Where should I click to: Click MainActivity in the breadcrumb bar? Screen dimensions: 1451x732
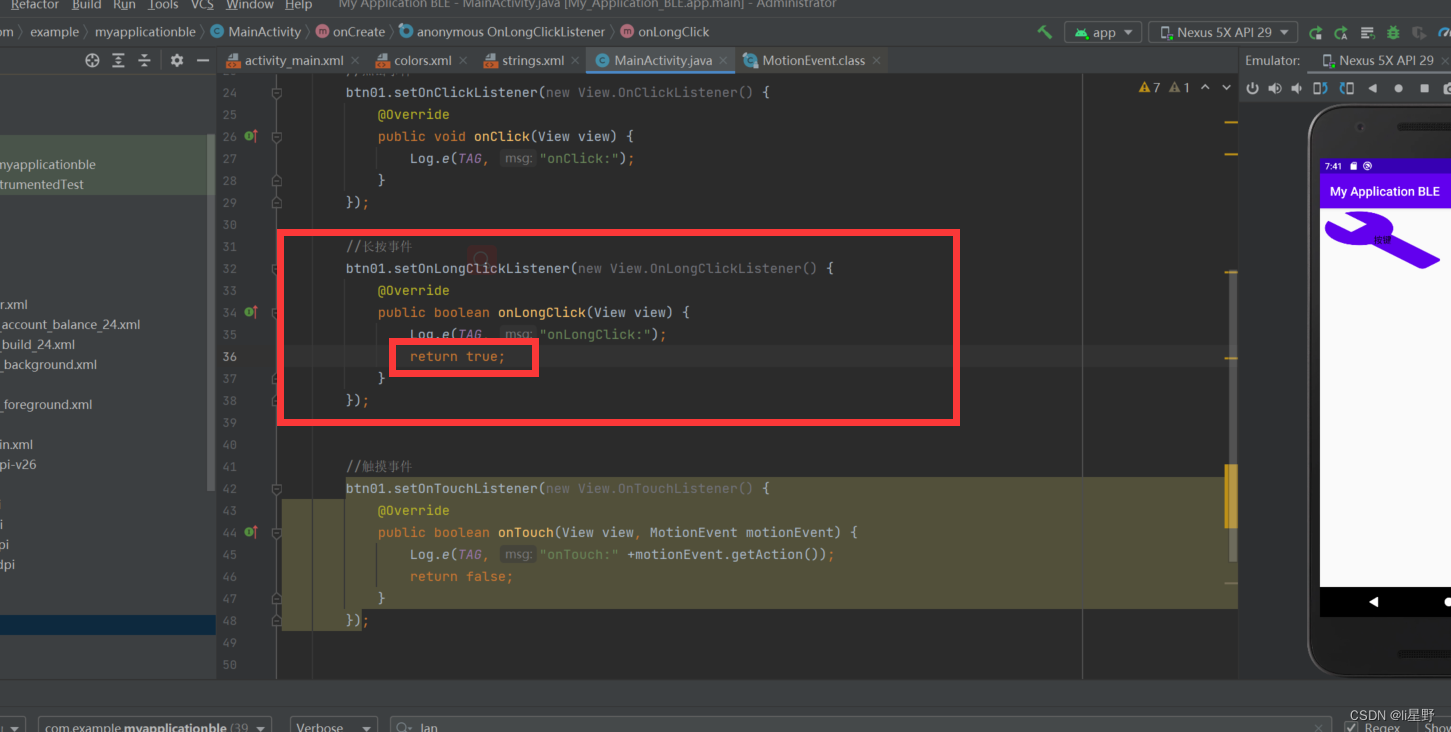pos(256,32)
